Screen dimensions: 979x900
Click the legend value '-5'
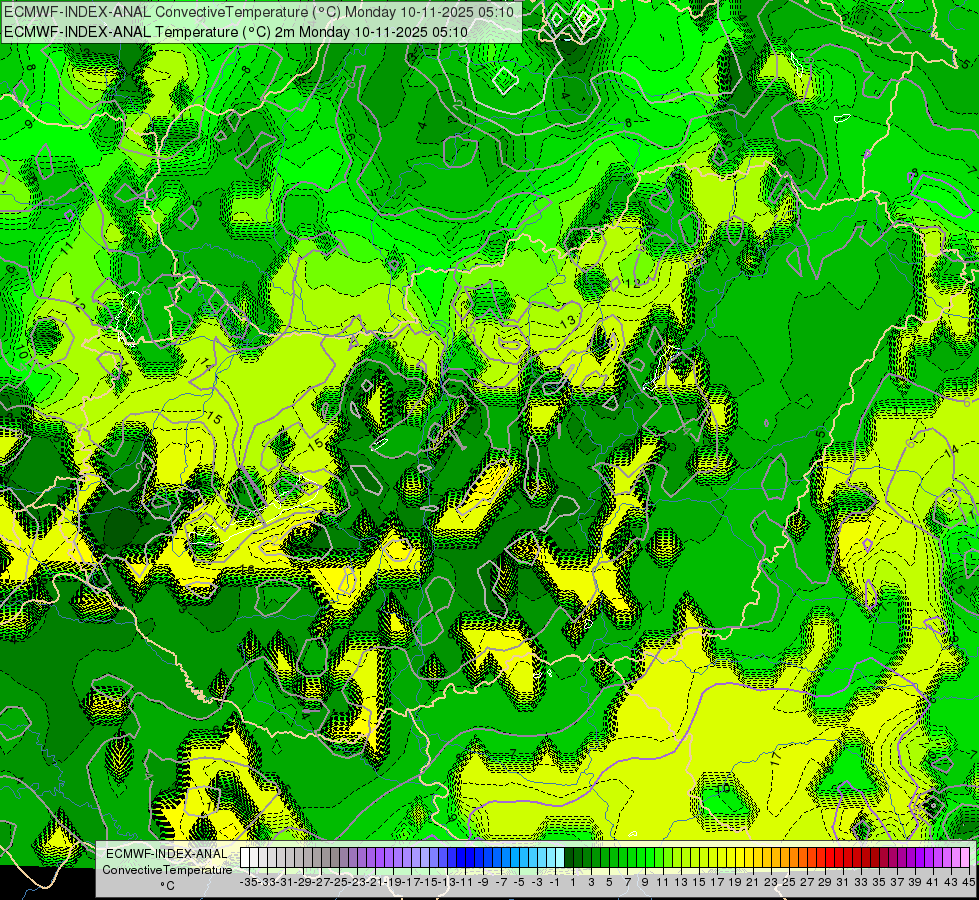(519, 883)
